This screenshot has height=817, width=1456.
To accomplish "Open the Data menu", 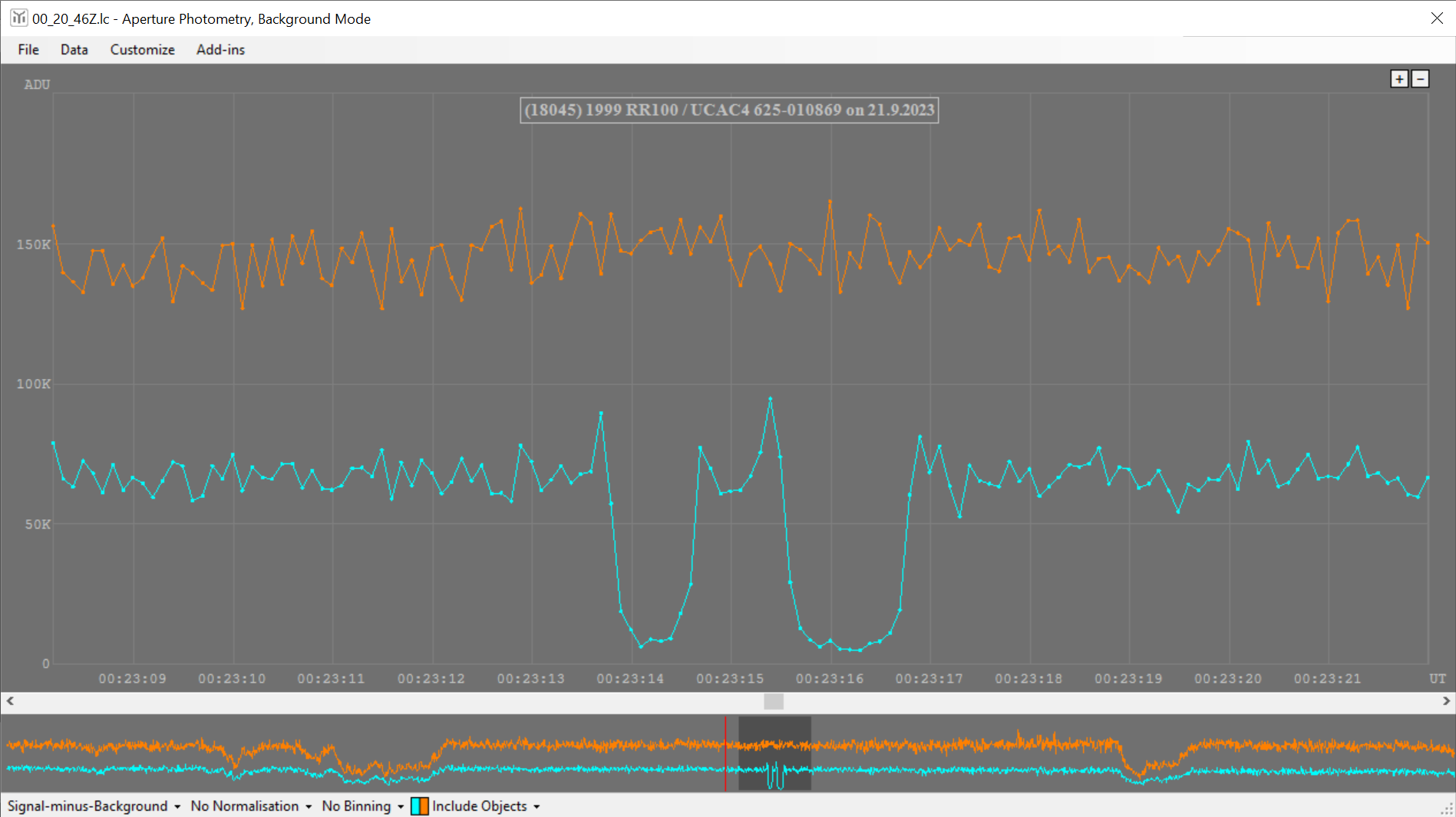I will 74,50.
